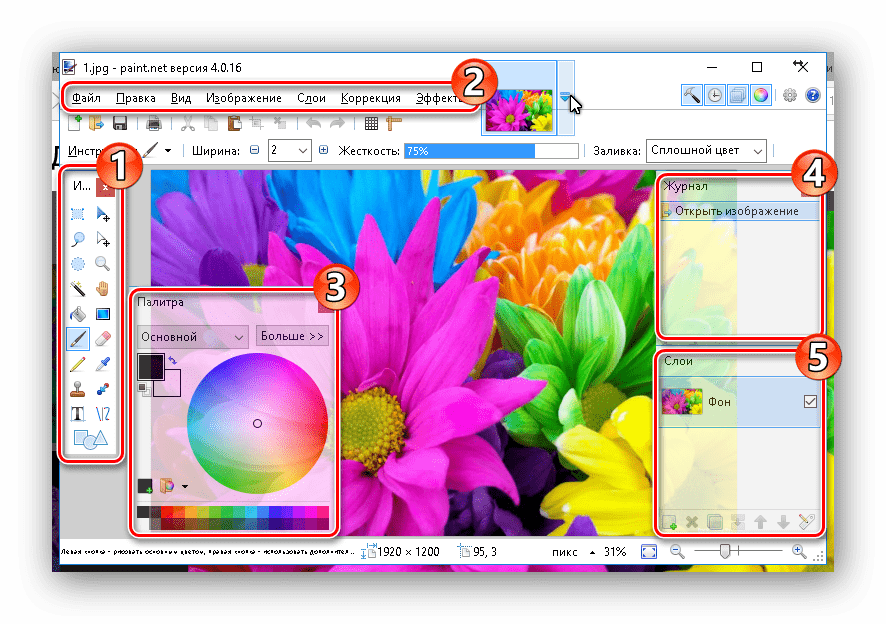Choose the Eraser tool

click(x=102, y=339)
